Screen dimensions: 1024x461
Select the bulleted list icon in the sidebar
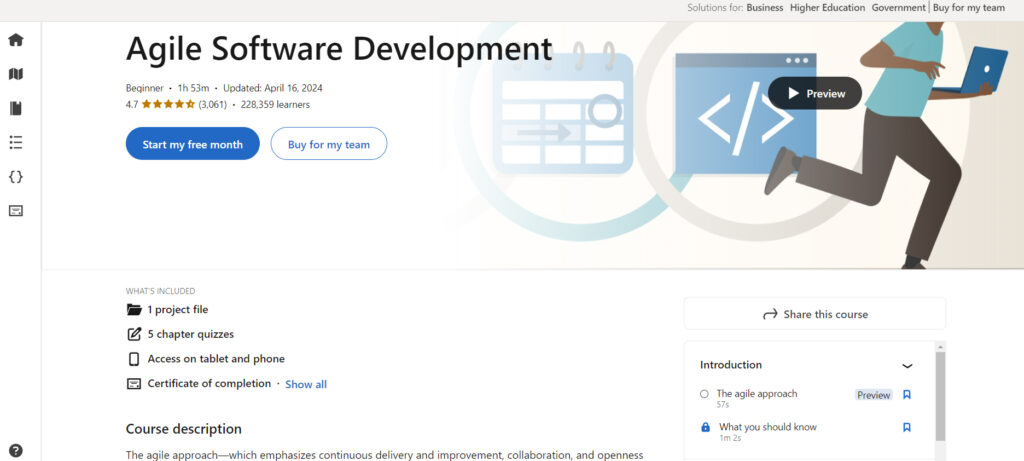15,142
